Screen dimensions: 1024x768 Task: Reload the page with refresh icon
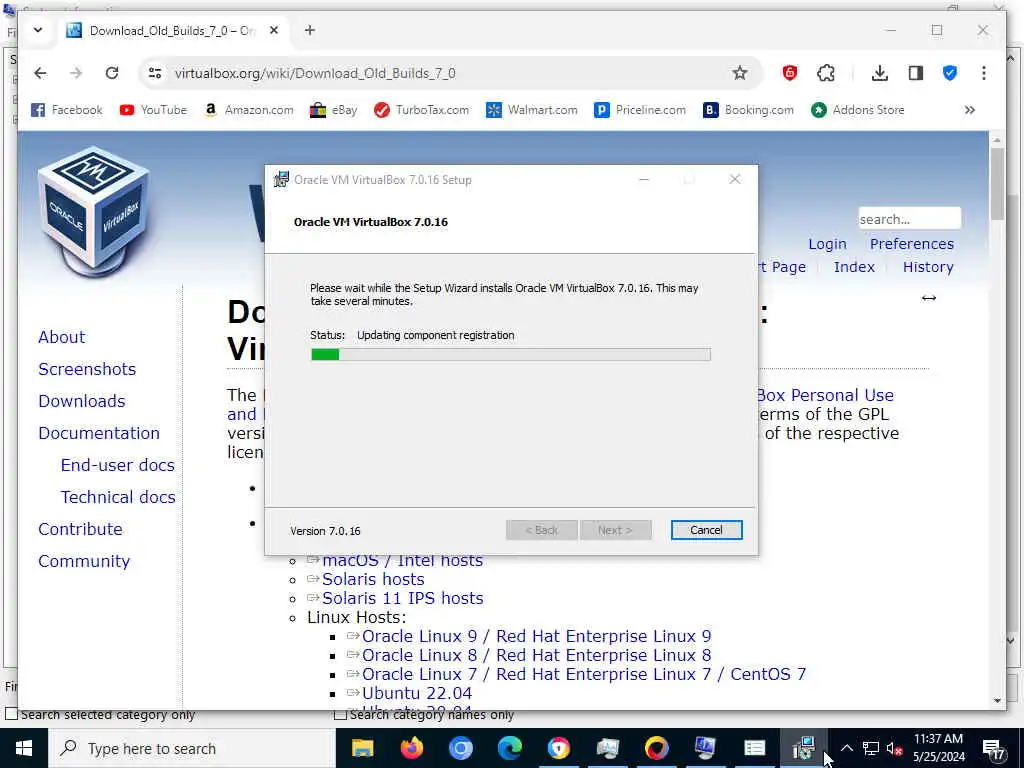(112, 73)
